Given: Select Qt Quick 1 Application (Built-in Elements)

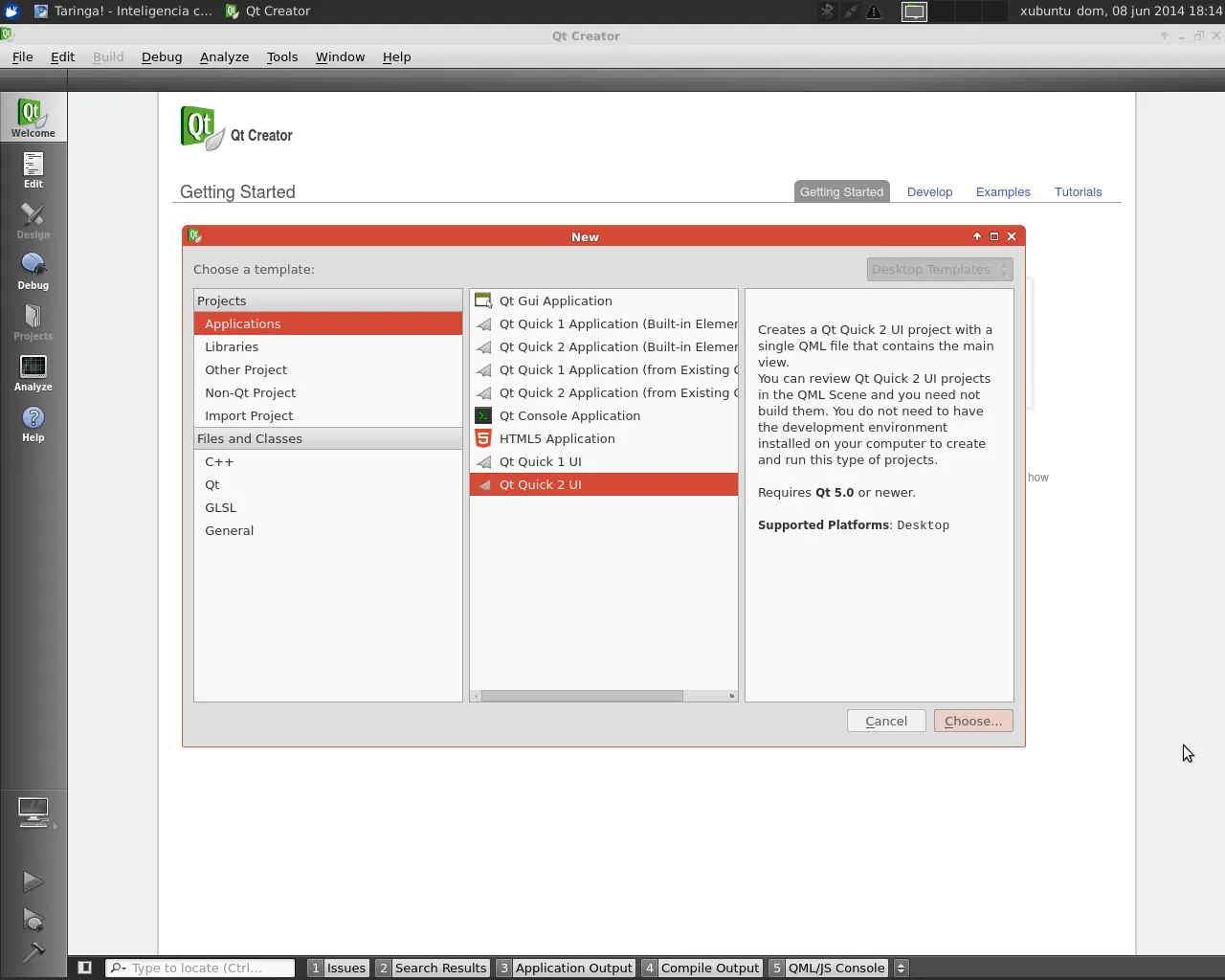Looking at the screenshot, I should [604, 323].
